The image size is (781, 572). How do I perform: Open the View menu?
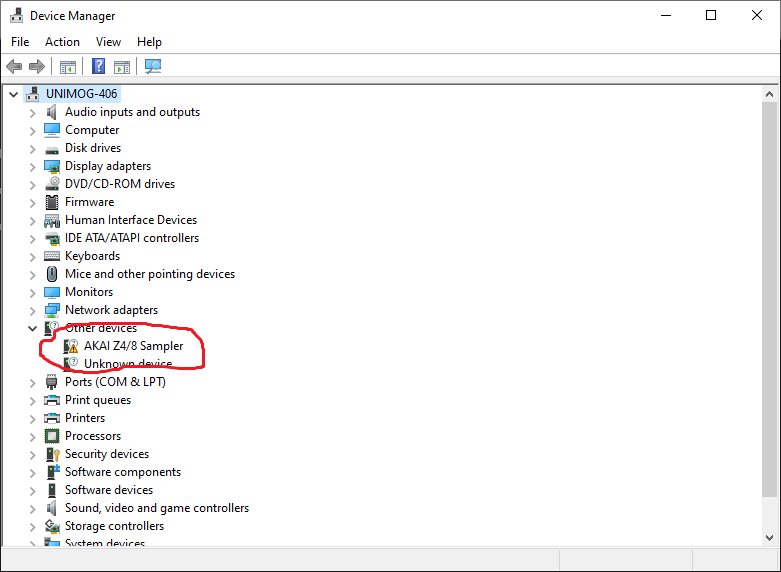pos(108,42)
